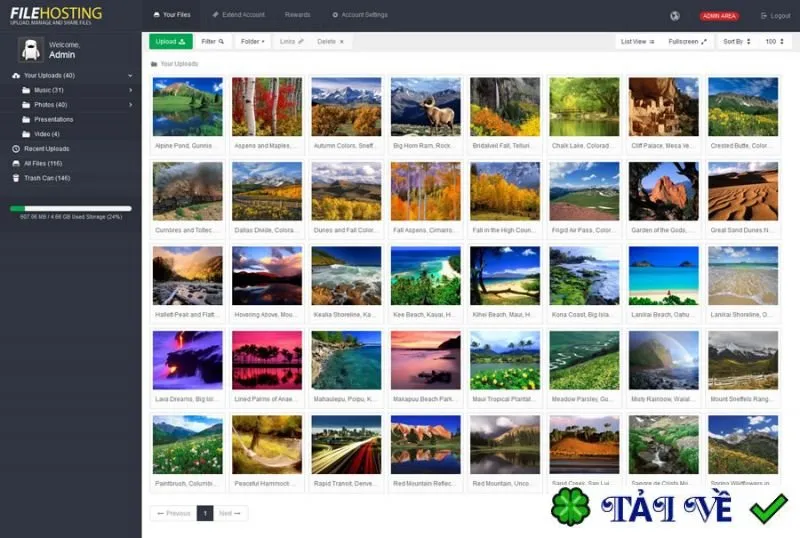This screenshot has height=538, width=800.
Task: Open the 100 per-page dropdown
Action: [x=774, y=41]
